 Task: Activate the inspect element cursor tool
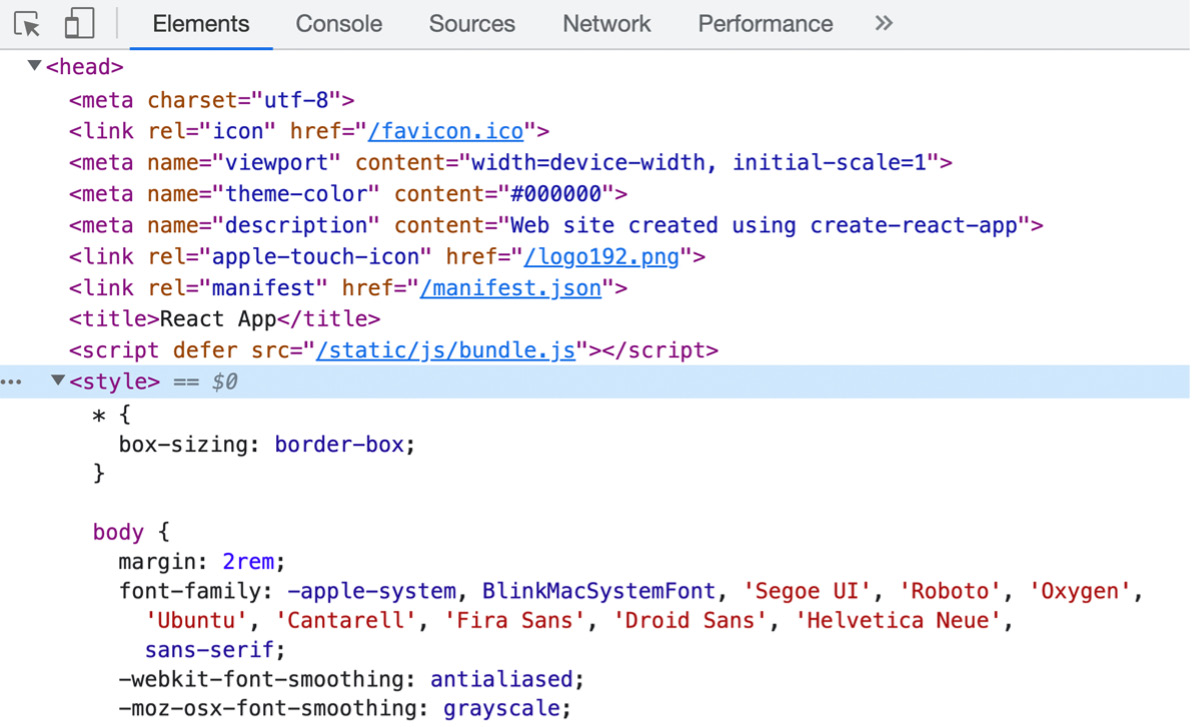click(x=27, y=22)
